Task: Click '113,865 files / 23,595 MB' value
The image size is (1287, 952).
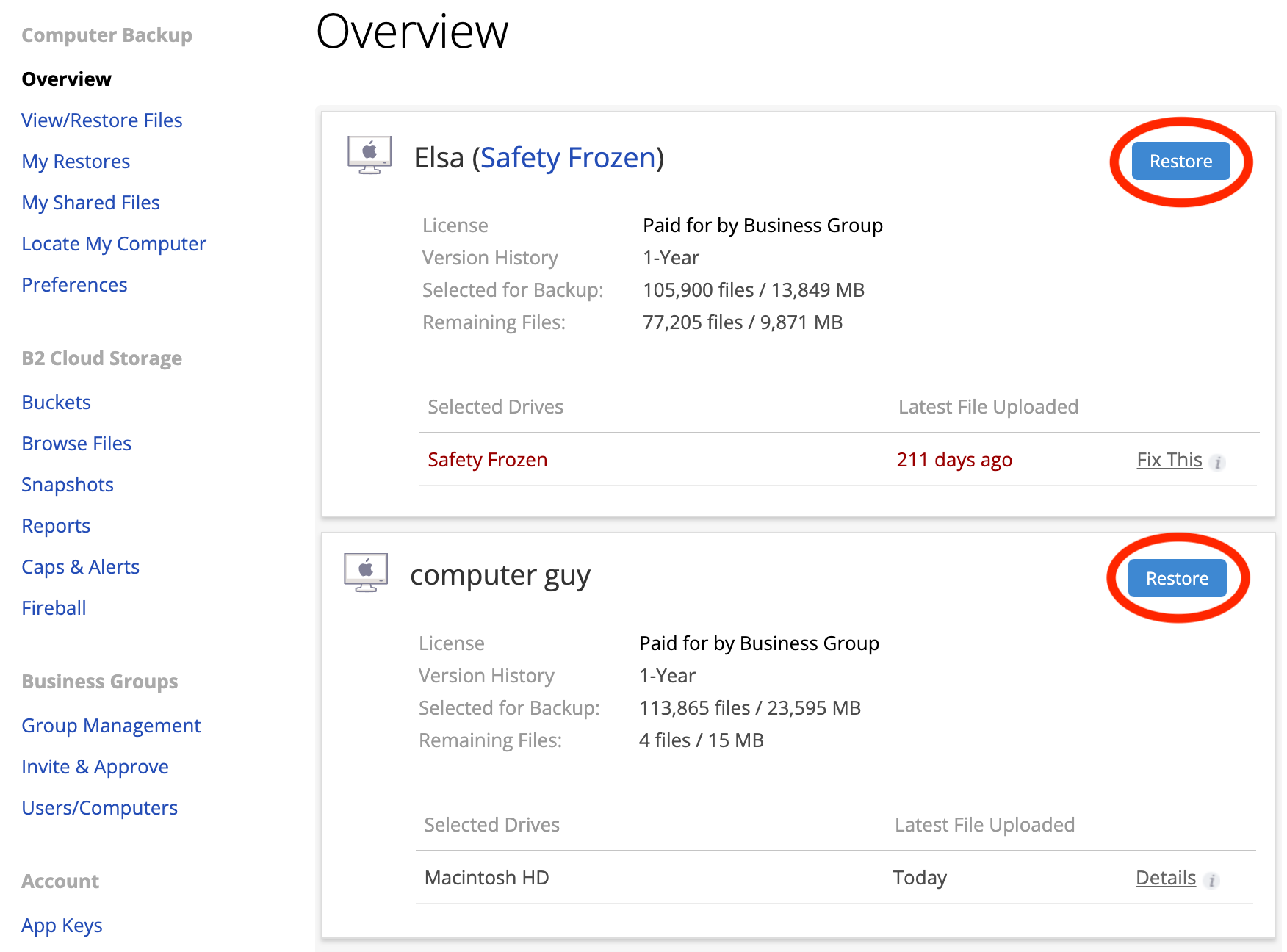Action: coord(750,708)
